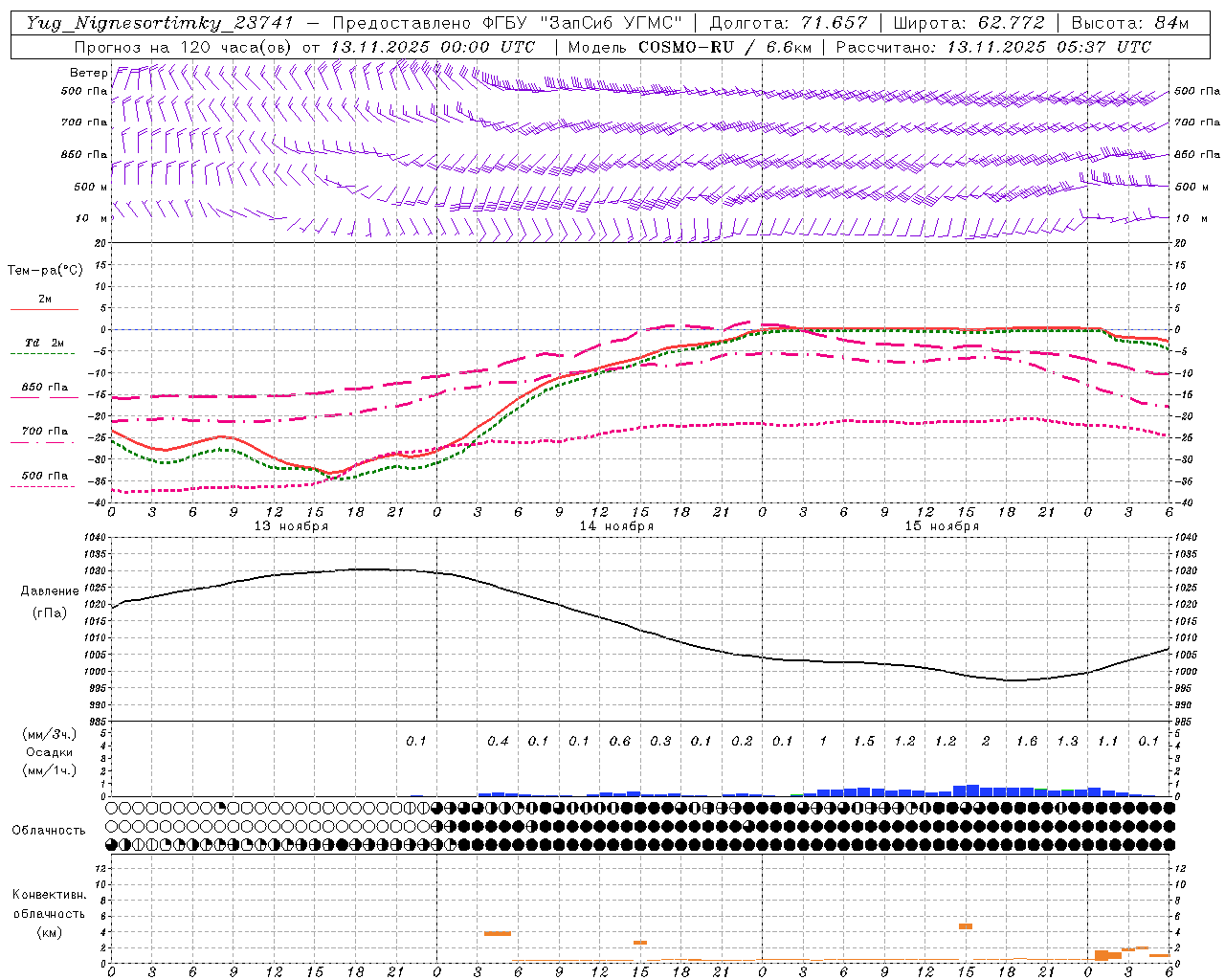The image size is (1225, 980).
Task: Click the 850 гПа temperature legend entry
Action: click(x=45, y=388)
